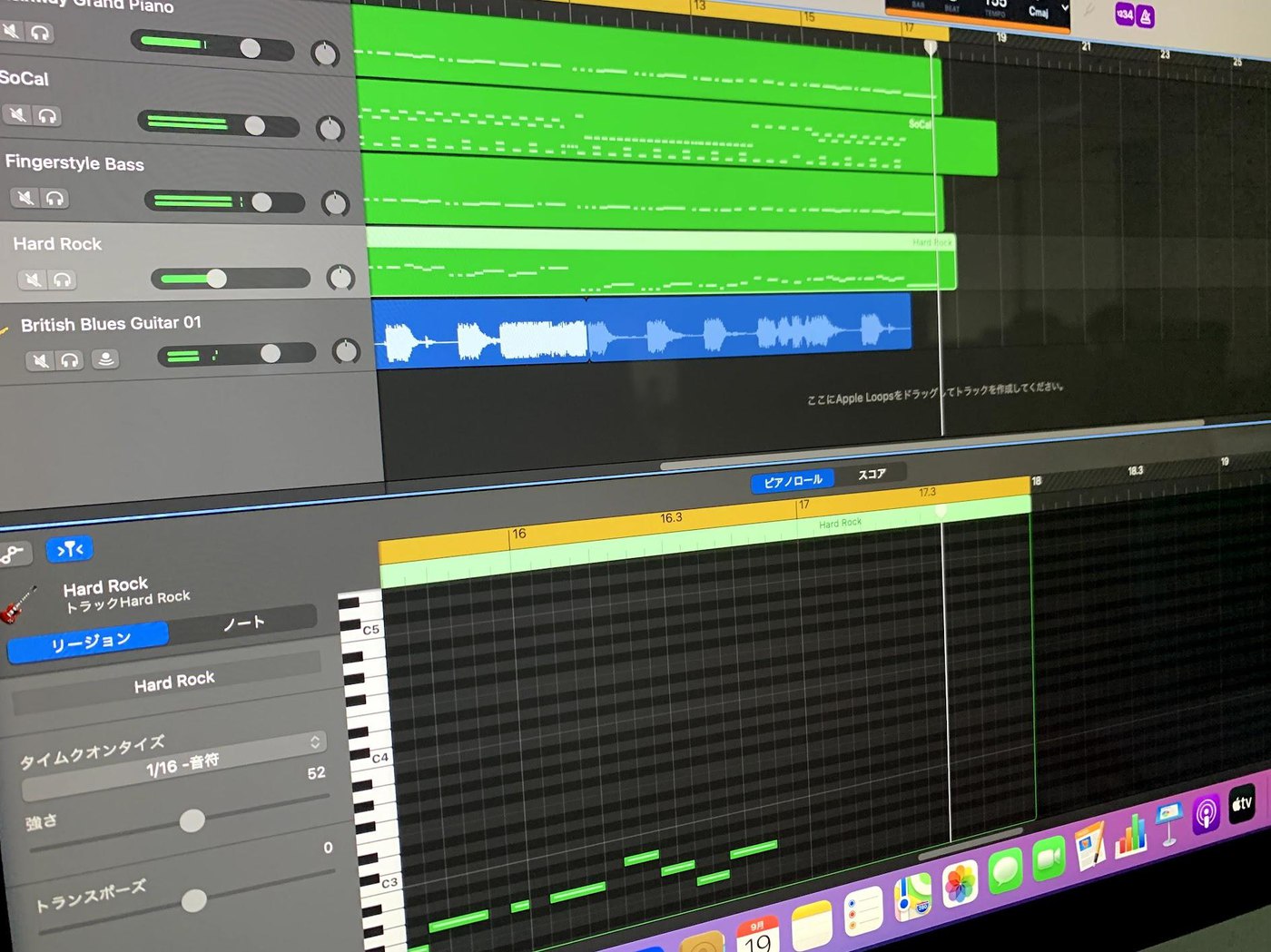This screenshot has height=952, width=1271.
Task: Click the tracks area horizontal scrollbar
Action: click(931, 444)
